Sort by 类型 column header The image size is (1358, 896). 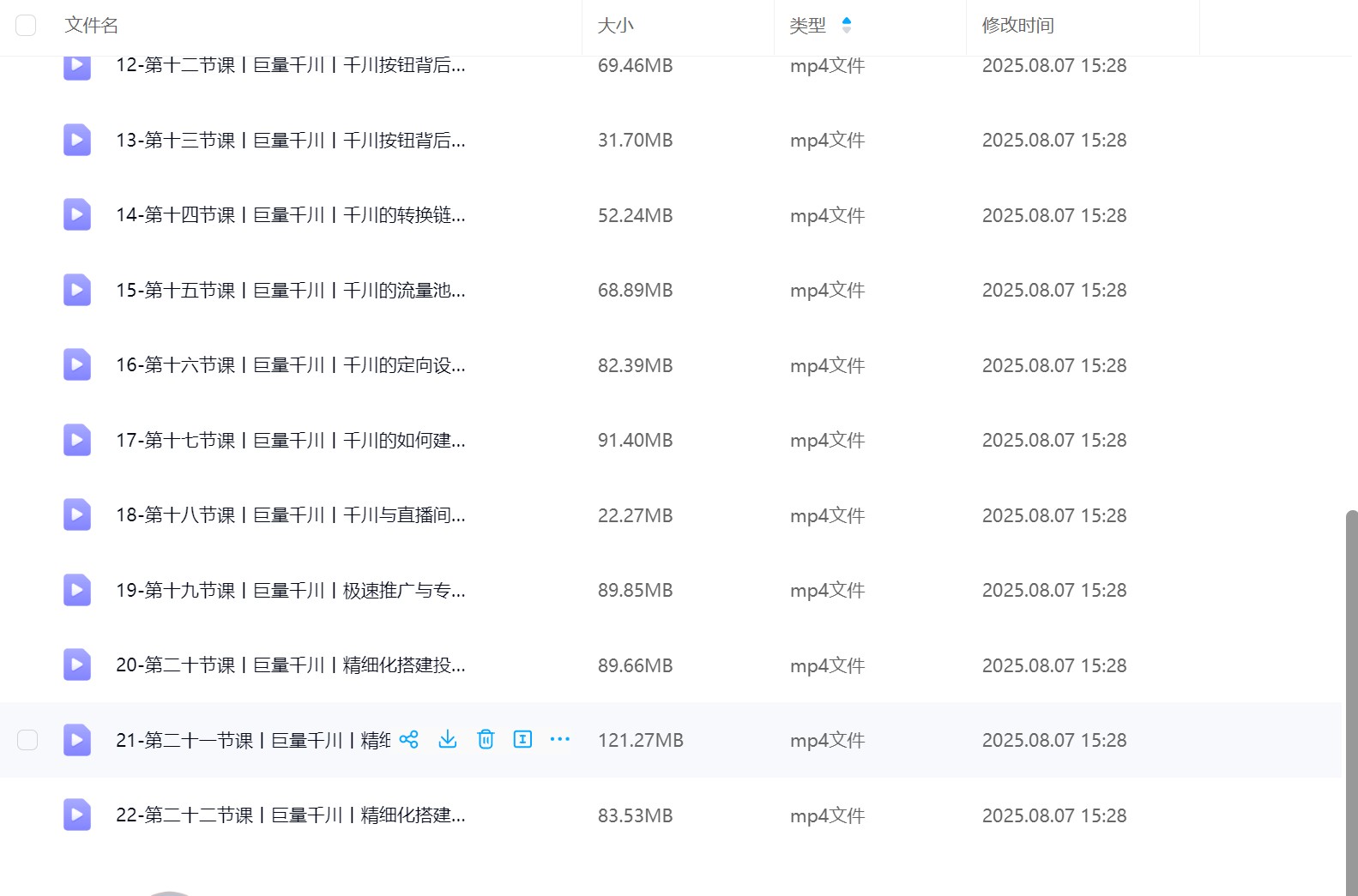coord(807,25)
